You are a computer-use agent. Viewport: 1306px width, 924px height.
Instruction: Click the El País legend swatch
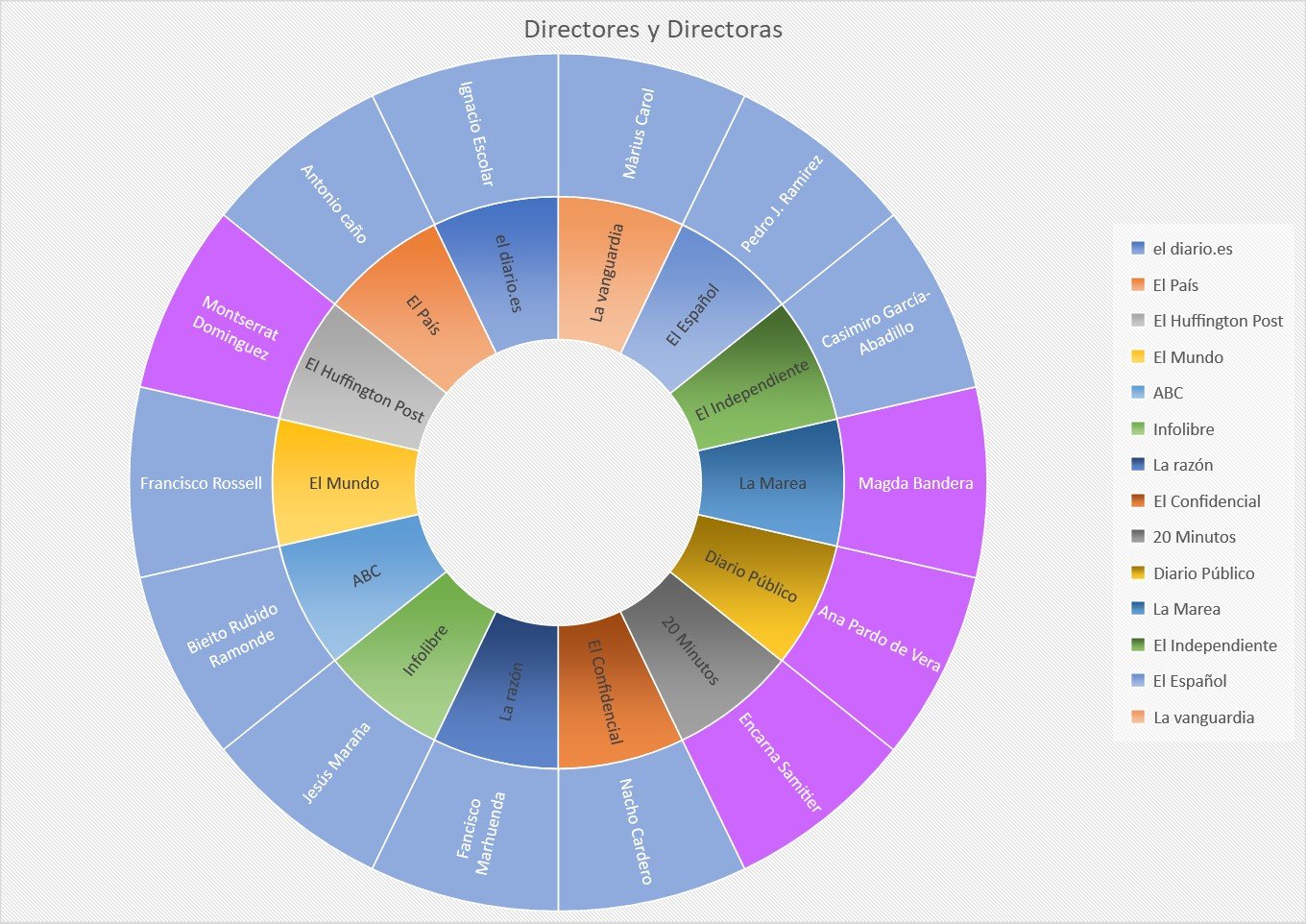(1138, 284)
